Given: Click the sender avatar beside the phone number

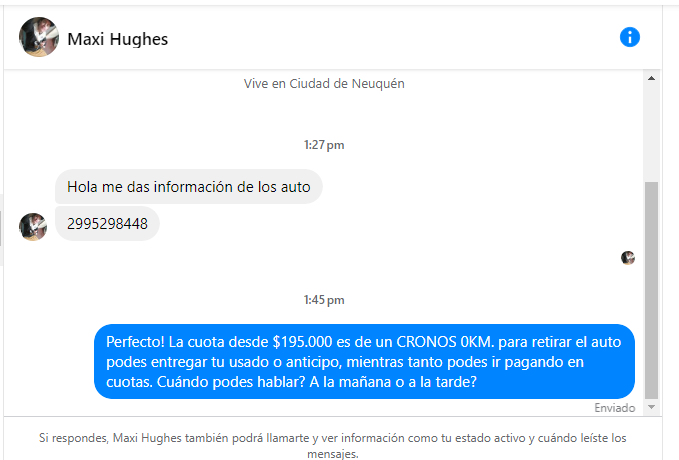Looking at the screenshot, I should click(33, 227).
